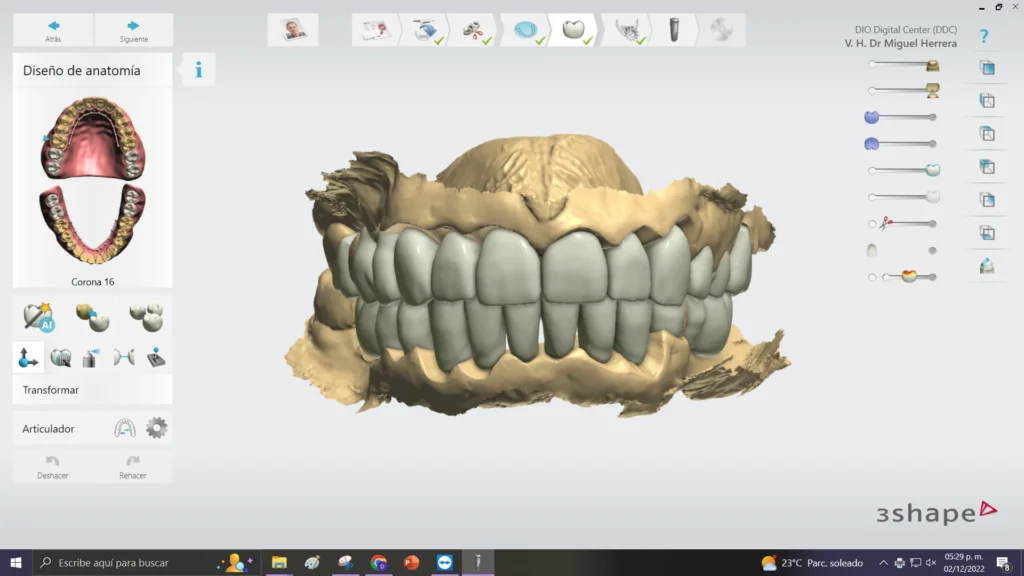Adjust scissors cut visibility slider

[908, 223]
